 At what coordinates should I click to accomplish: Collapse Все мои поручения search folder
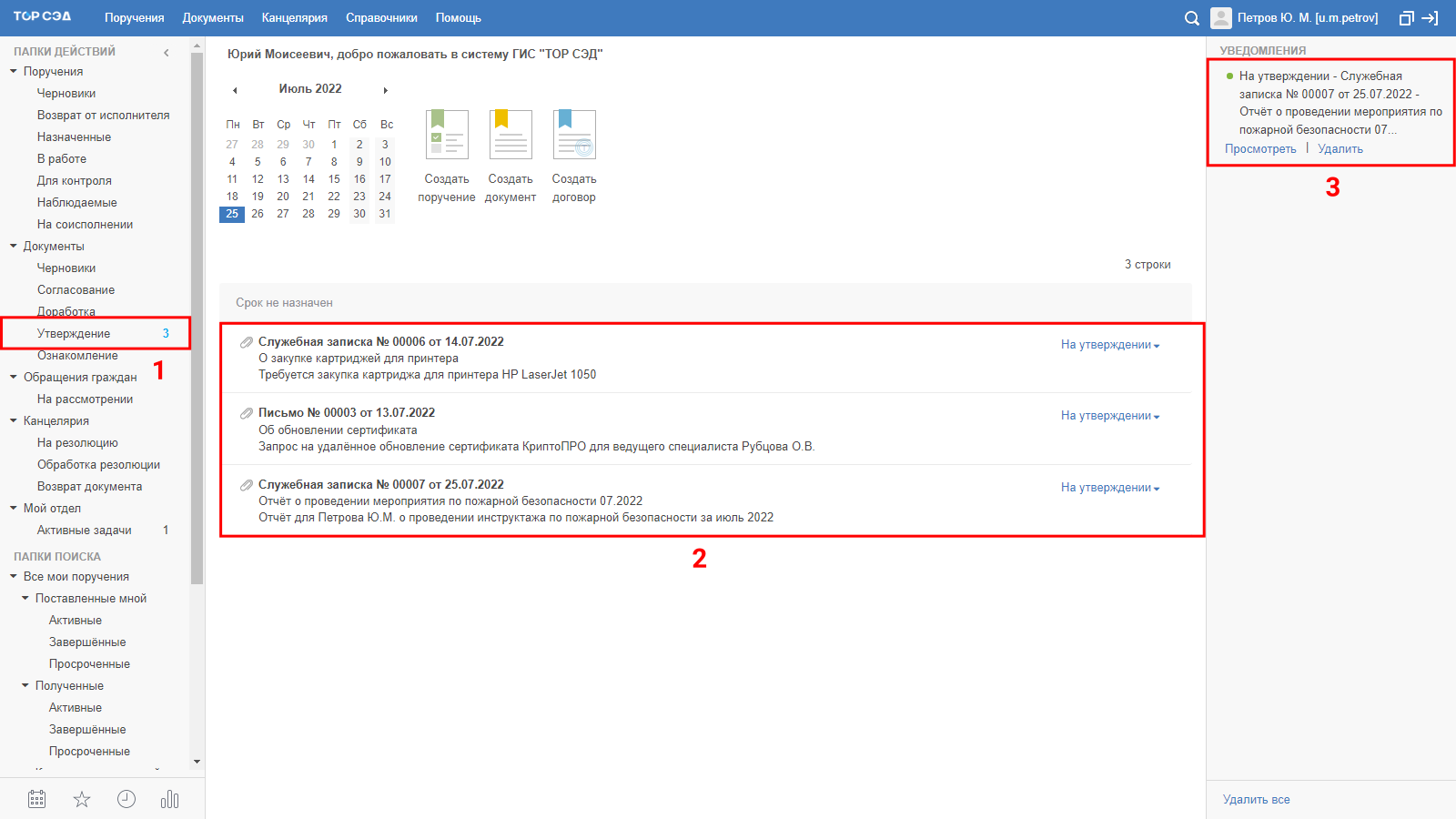click(14, 576)
